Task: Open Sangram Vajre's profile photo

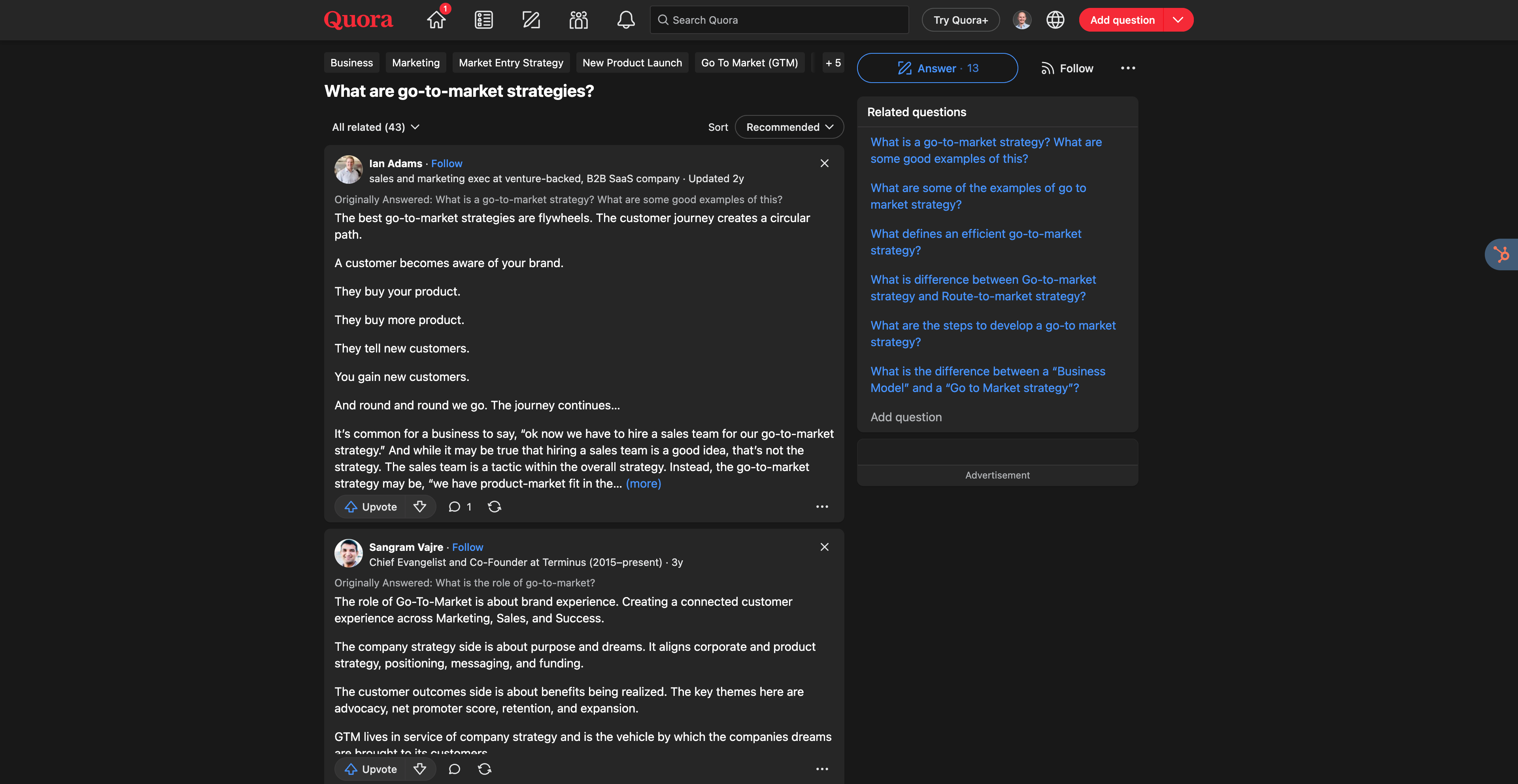Action: coord(348,553)
